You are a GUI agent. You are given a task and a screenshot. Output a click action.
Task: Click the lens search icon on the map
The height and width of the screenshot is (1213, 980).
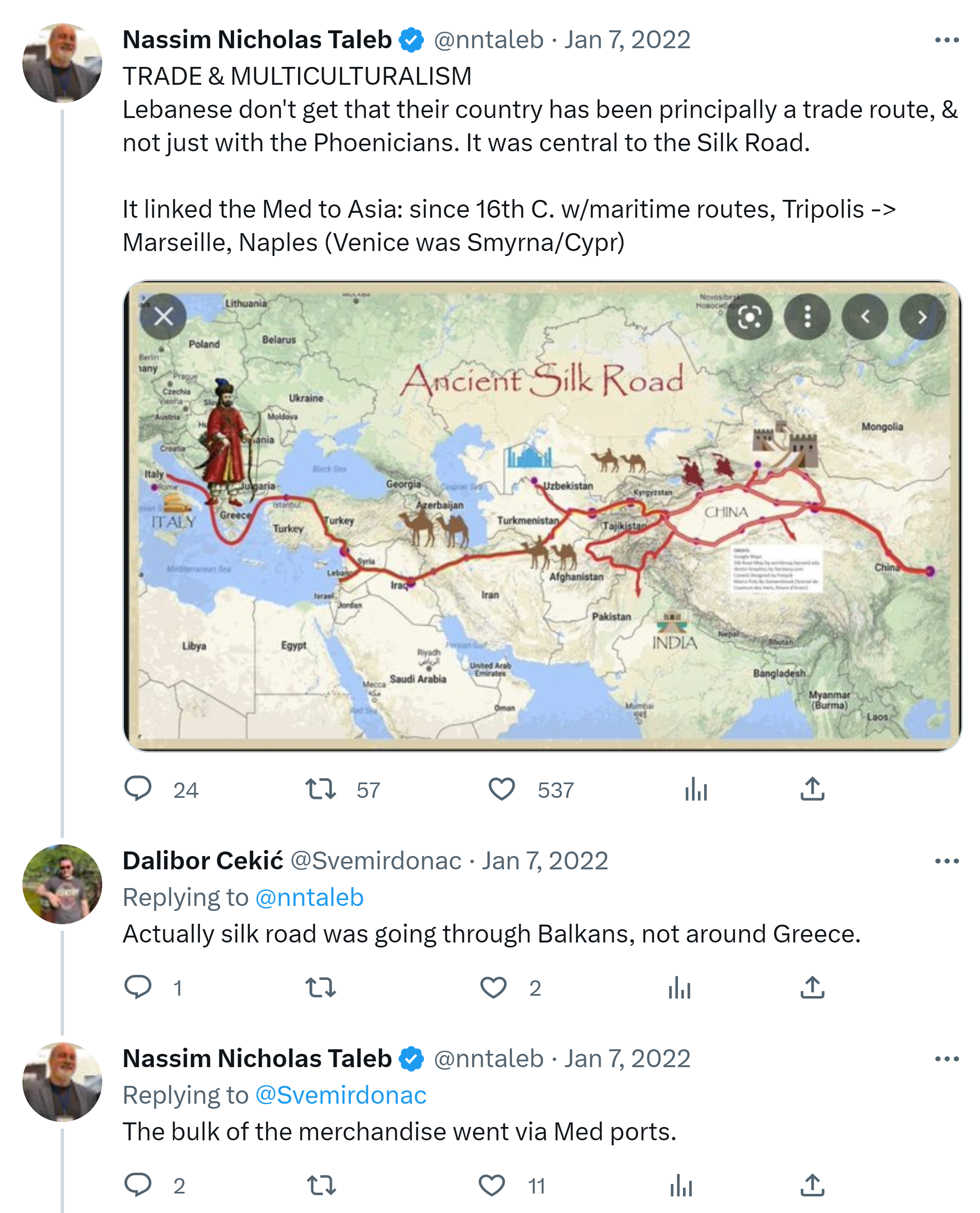pyautogui.click(x=749, y=317)
